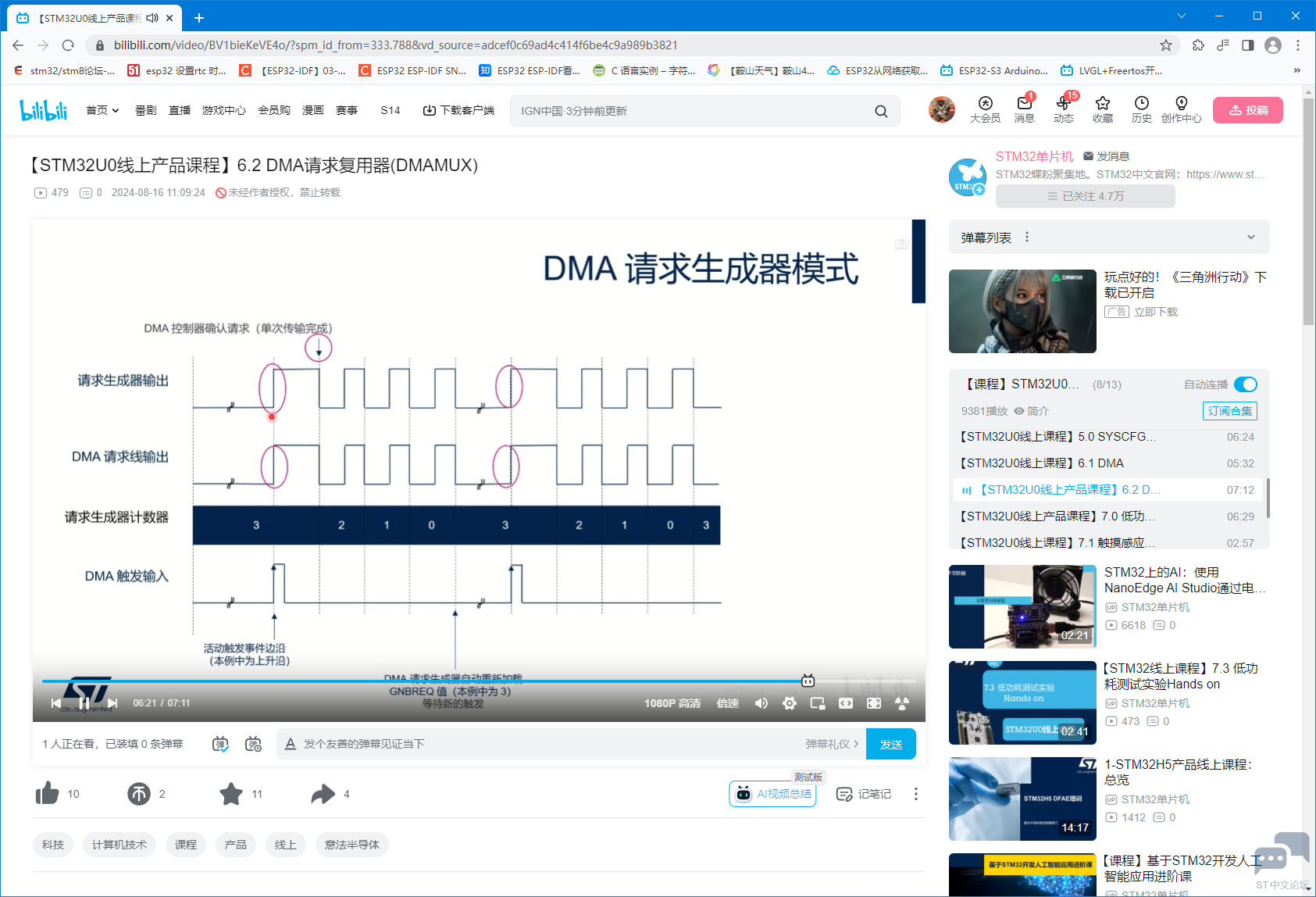Open 会员购 navigation item
The height and width of the screenshot is (897, 1316).
click(x=274, y=110)
